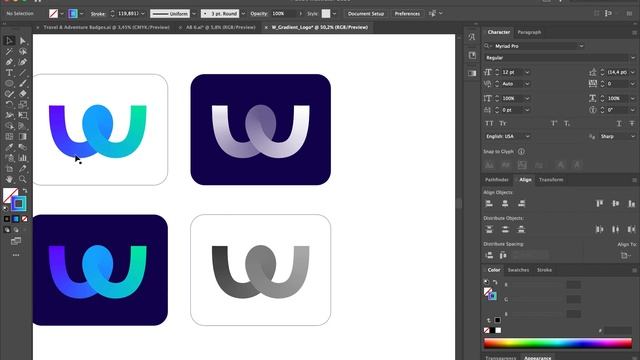Select the Lasso tool
Image resolution: width=640 pixels, height=360 pixels.
[22, 51]
